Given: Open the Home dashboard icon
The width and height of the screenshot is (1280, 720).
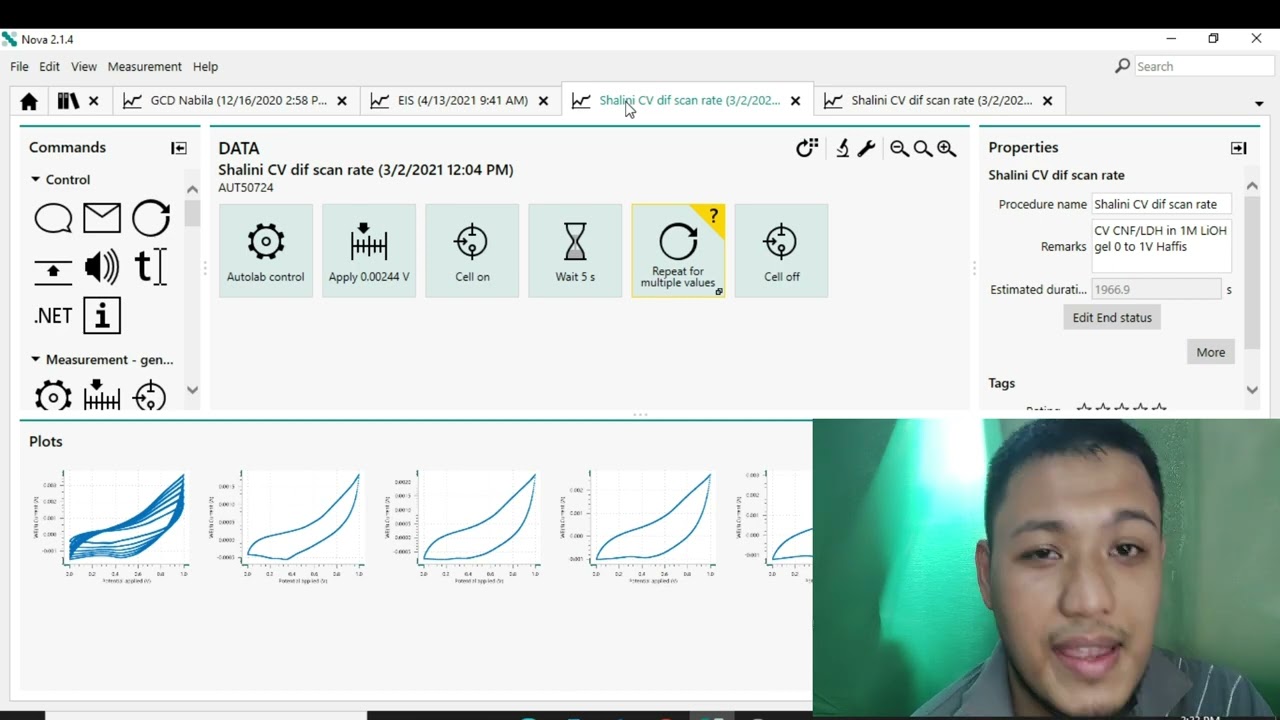Looking at the screenshot, I should [x=29, y=101].
